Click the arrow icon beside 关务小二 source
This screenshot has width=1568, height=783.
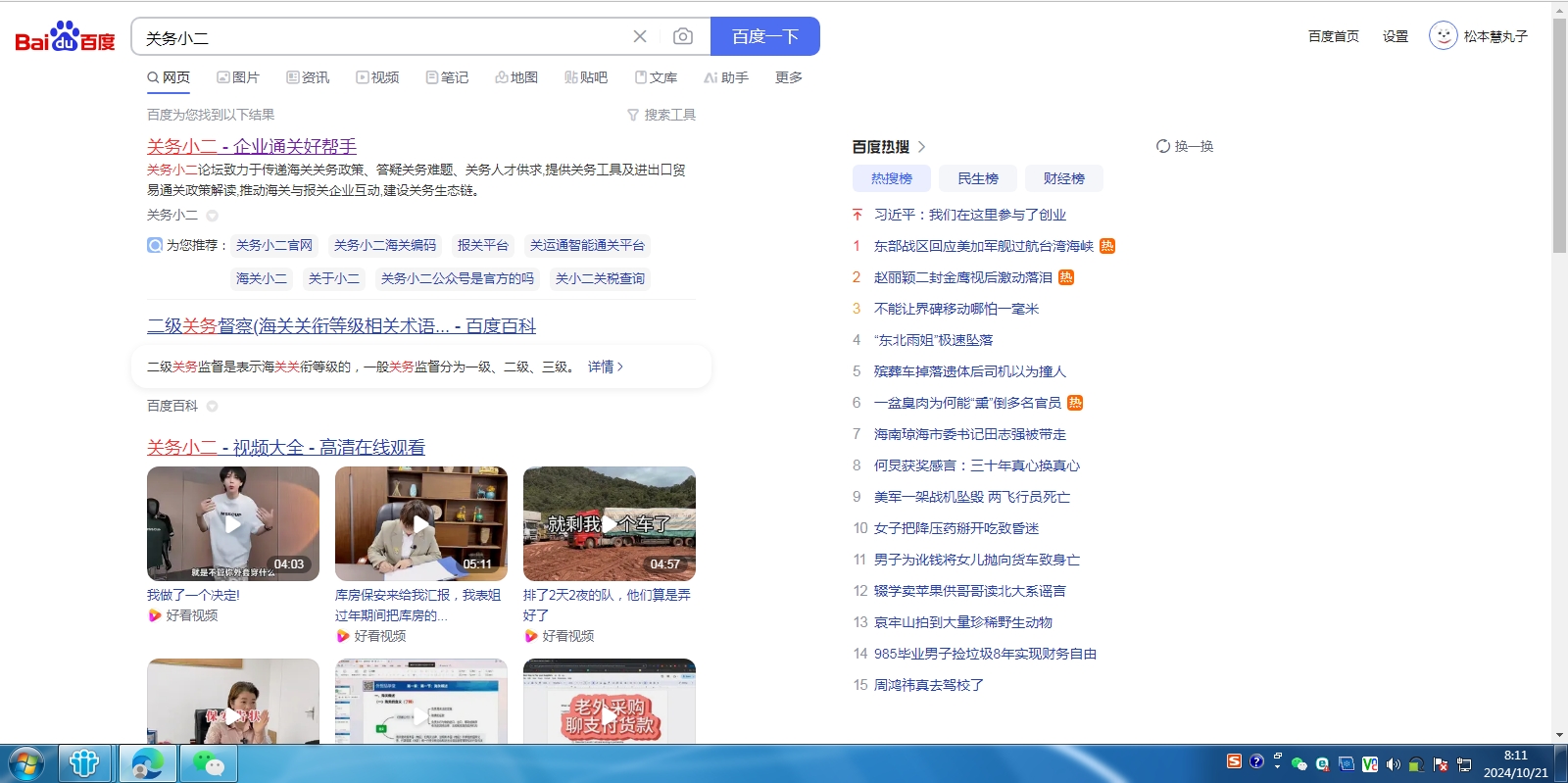tap(212, 216)
